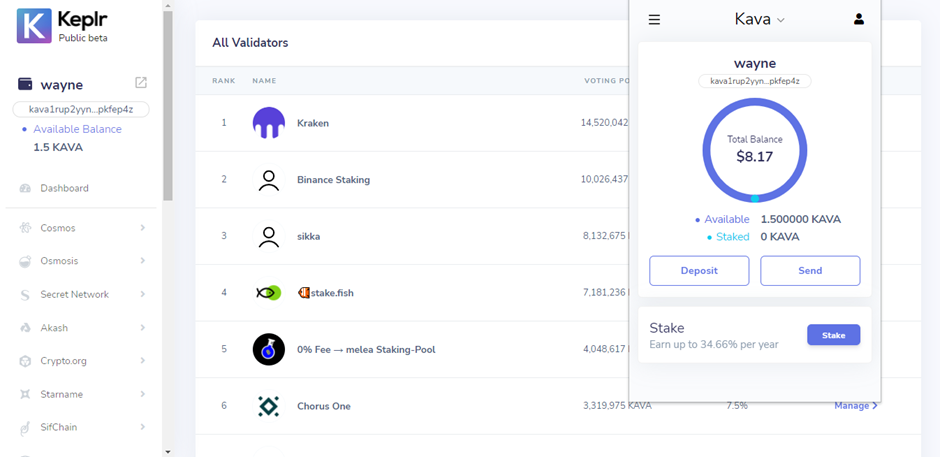Expand the Cosmos sidebar chevron

pyautogui.click(x=143, y=228)
